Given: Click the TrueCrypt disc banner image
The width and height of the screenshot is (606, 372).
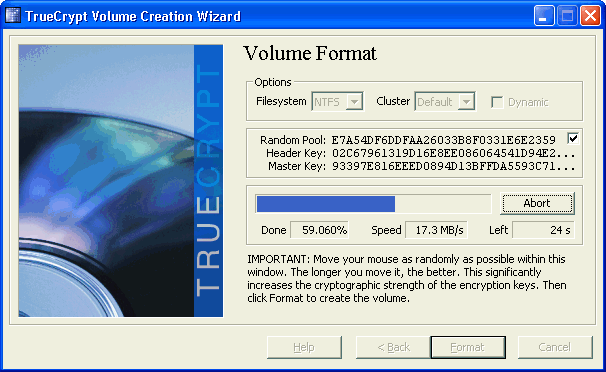Looking at the screenshot, I should point(121,181).
